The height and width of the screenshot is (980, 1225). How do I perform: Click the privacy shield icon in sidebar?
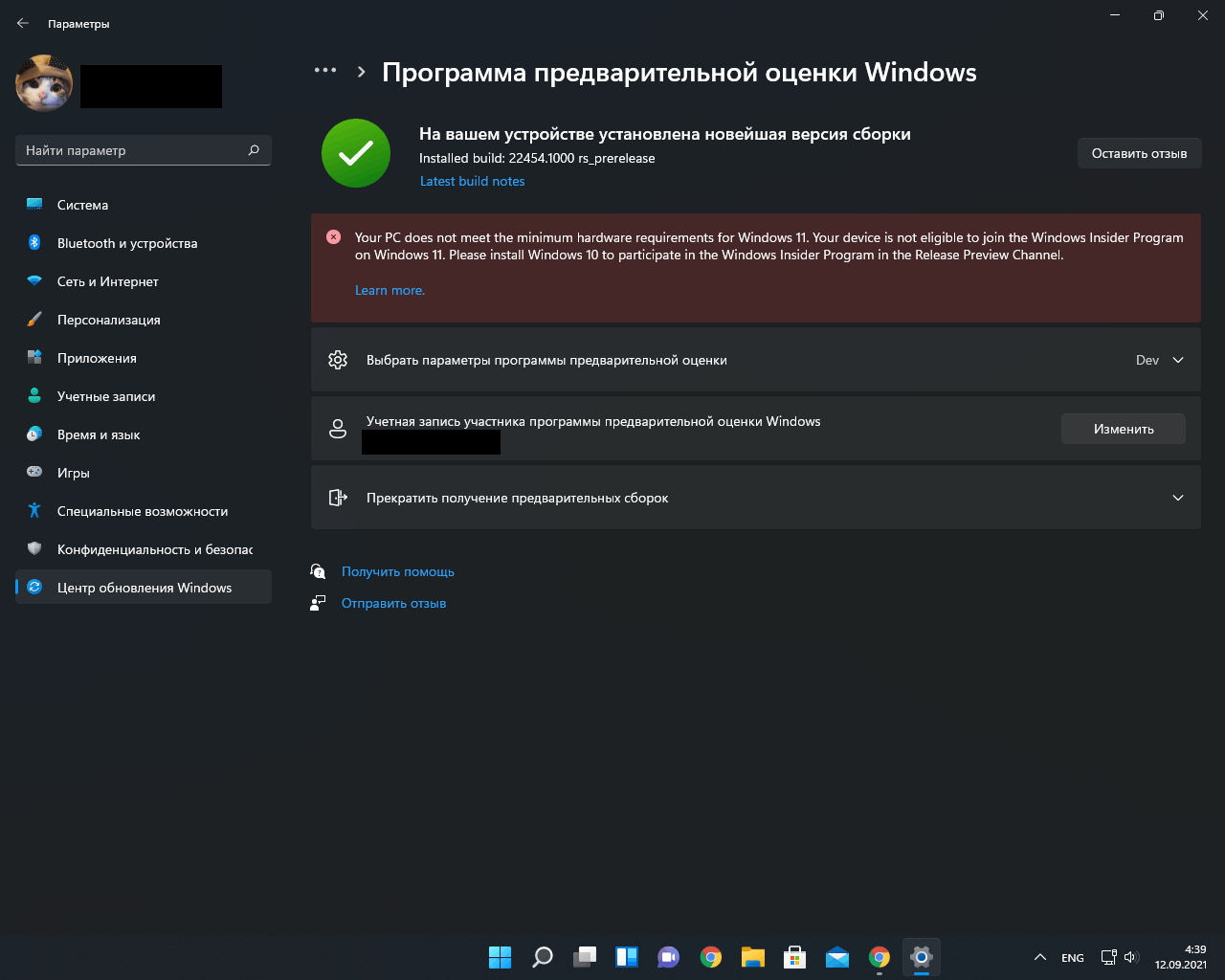coord(34,548)
